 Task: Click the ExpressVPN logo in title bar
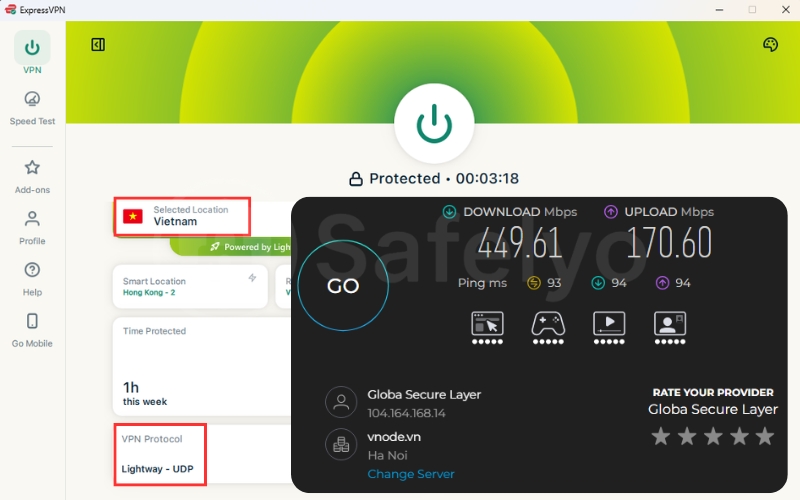10,10
